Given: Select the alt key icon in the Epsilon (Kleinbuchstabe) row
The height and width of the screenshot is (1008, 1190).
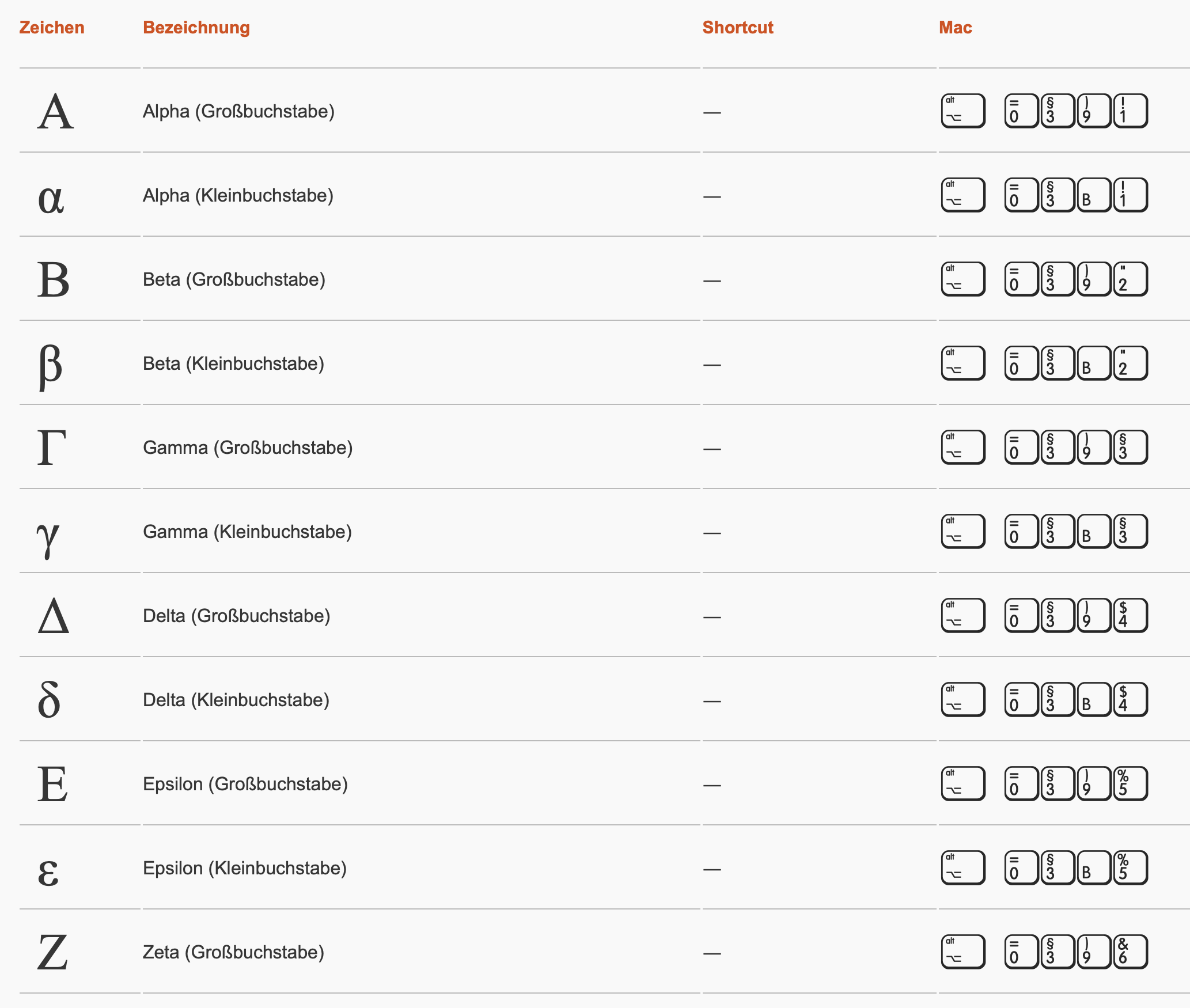Looking at the screenshot, I should pos(962,868).
